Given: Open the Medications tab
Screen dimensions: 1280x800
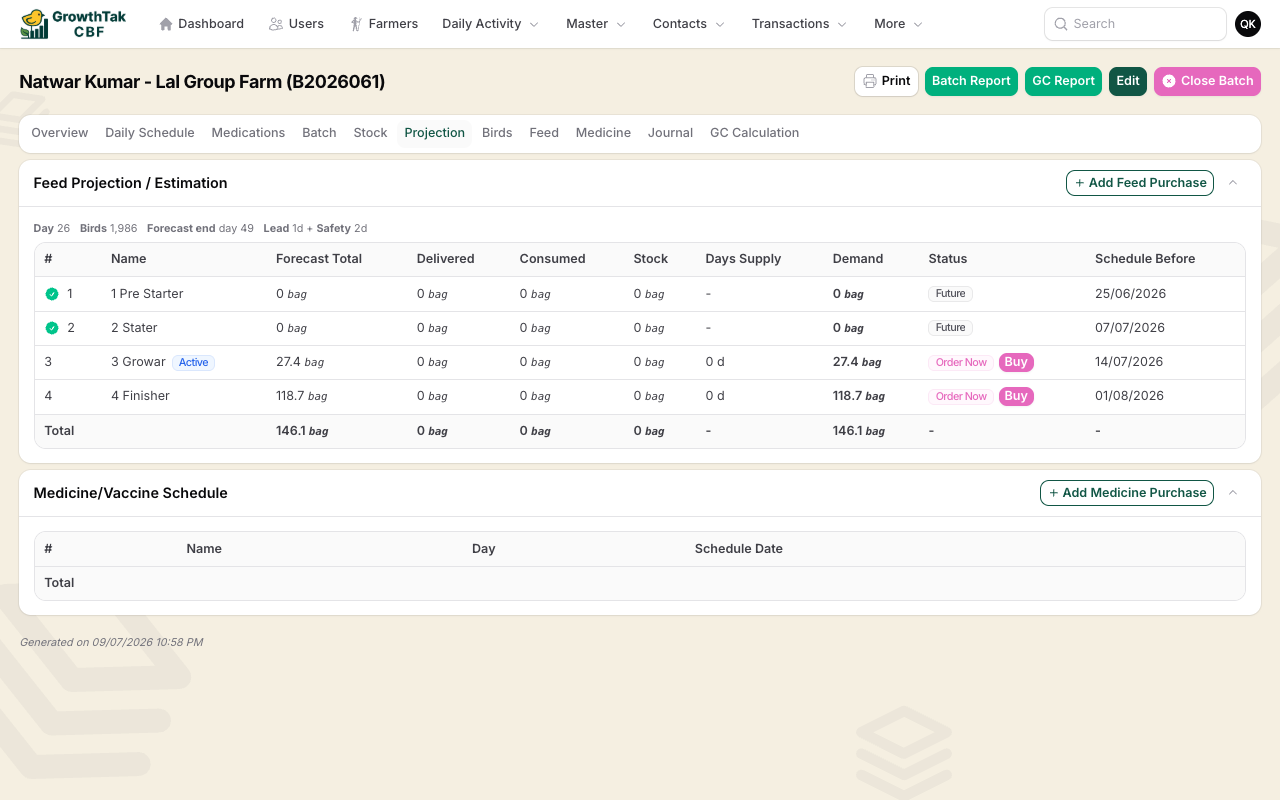Looking at the screenshot, I should coord(248,133).
